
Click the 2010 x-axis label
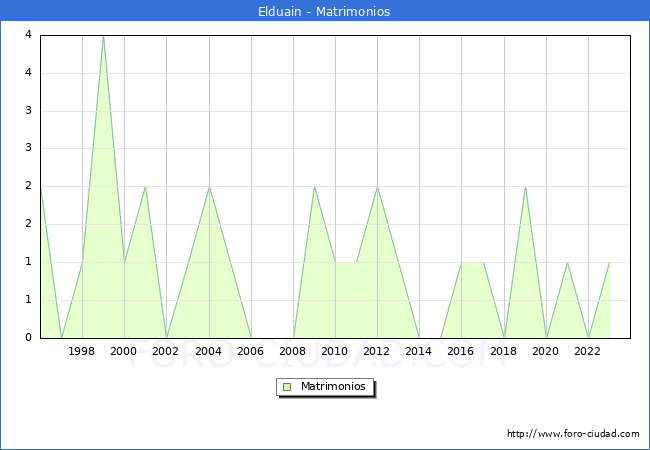click(x=334, y=351)
